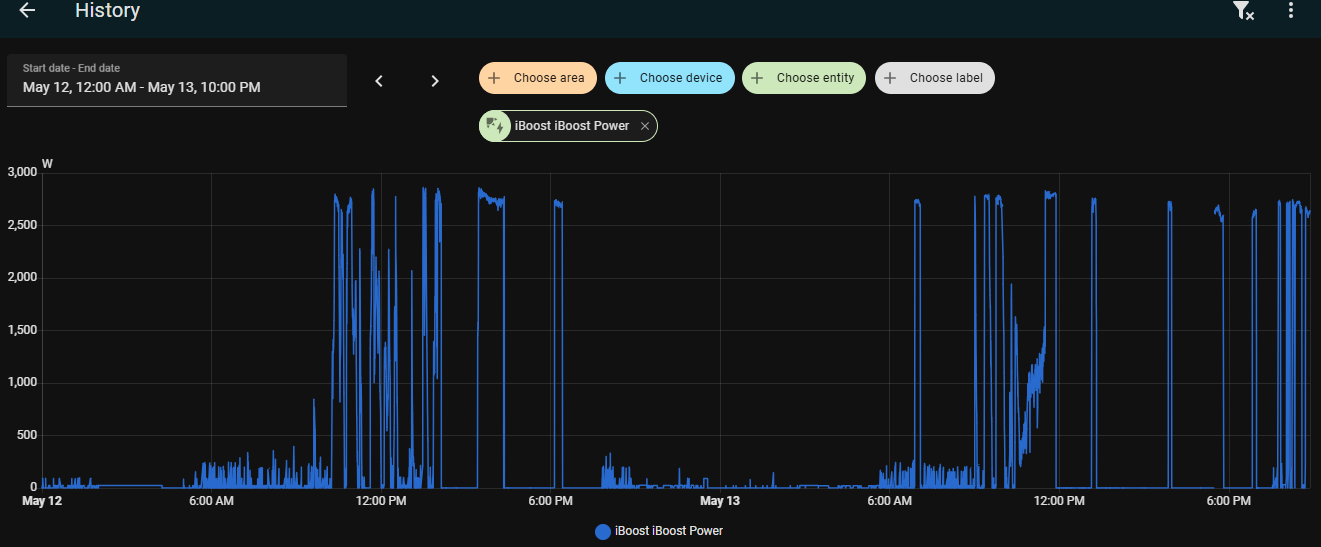
Task: Click the plus icon on Choose device
Action: click(620, 78)
